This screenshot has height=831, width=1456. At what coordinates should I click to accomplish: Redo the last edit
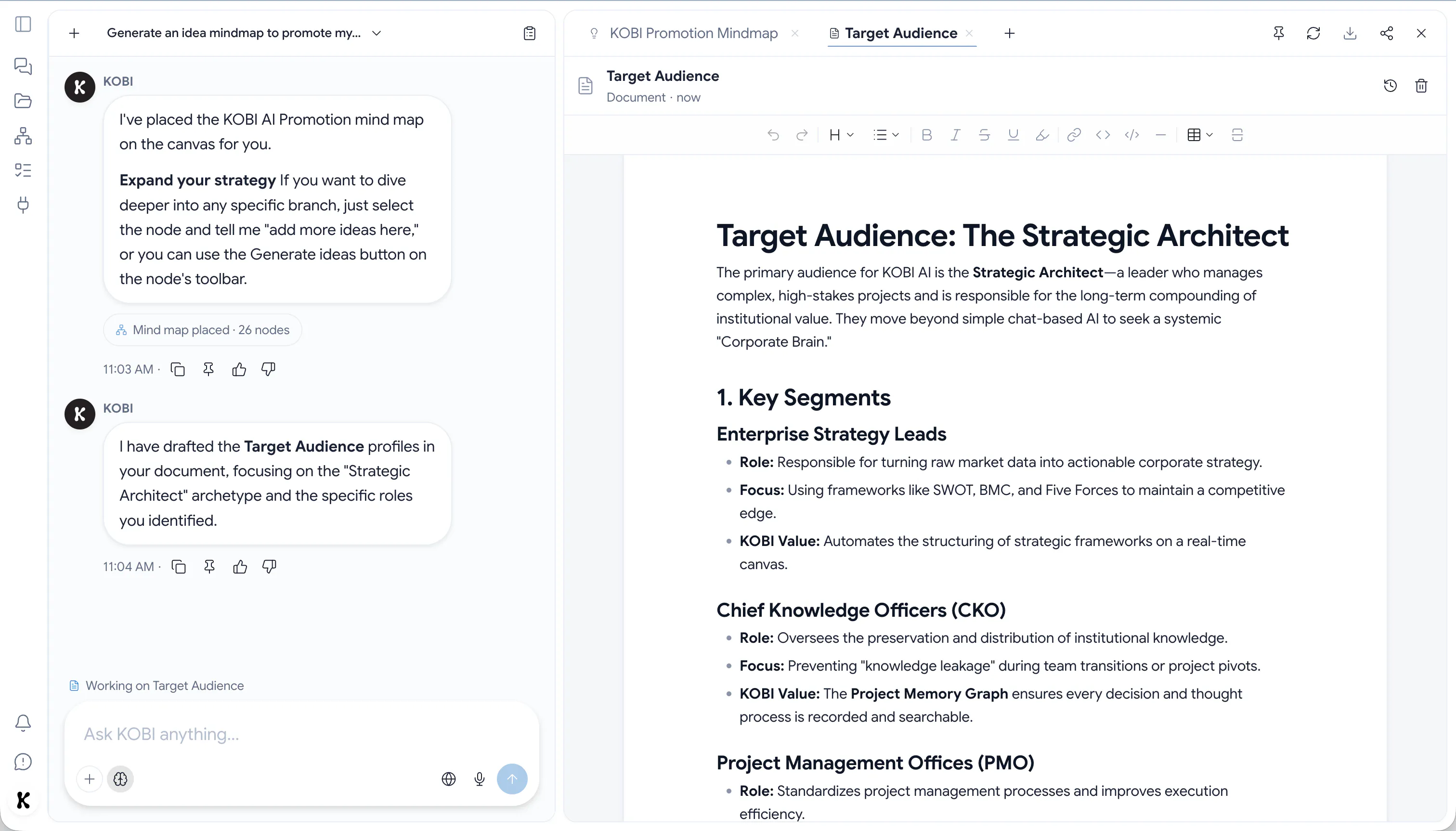pyautogui.click(x=802, y=135)
